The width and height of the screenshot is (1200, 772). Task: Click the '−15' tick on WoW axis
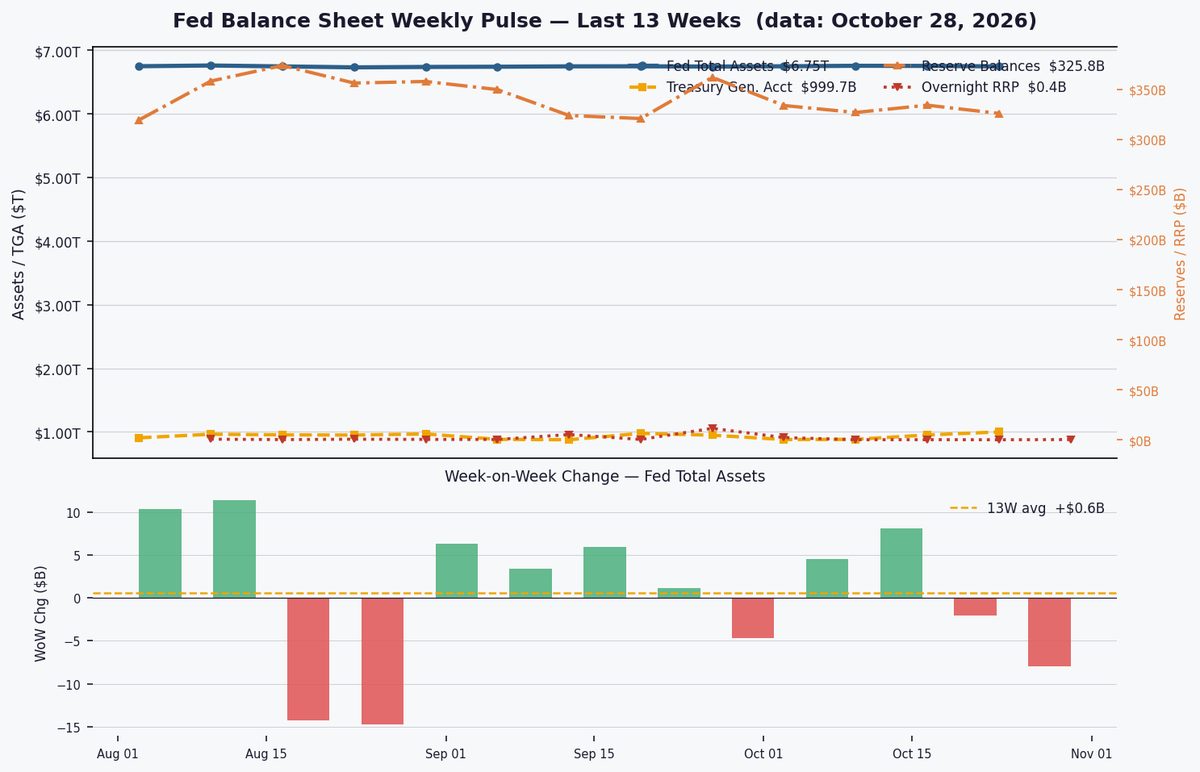coord(70,727)
